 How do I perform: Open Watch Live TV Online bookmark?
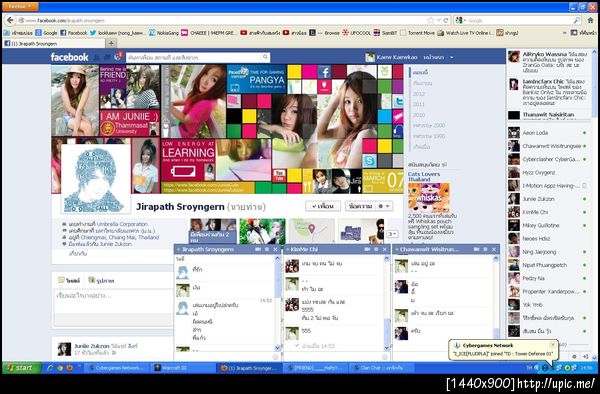465,33
